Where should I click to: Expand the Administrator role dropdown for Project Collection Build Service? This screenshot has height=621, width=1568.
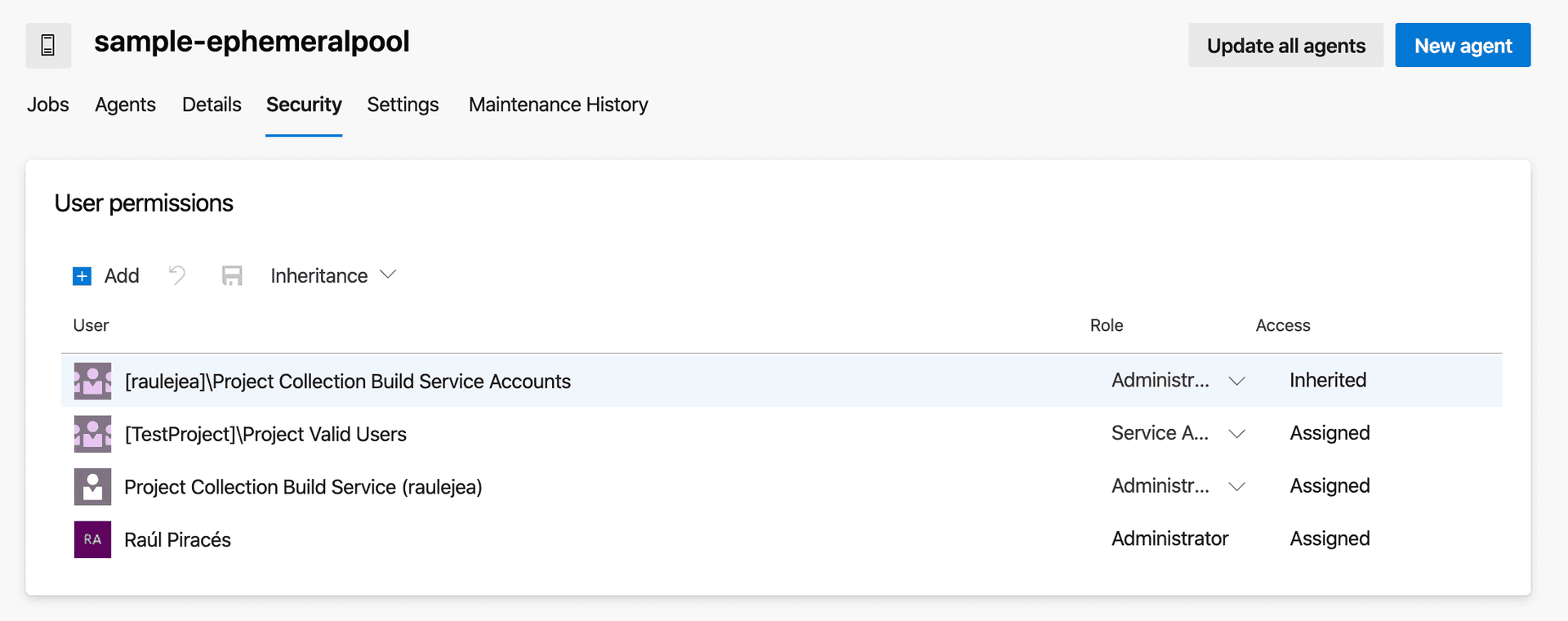point(1236,486)
